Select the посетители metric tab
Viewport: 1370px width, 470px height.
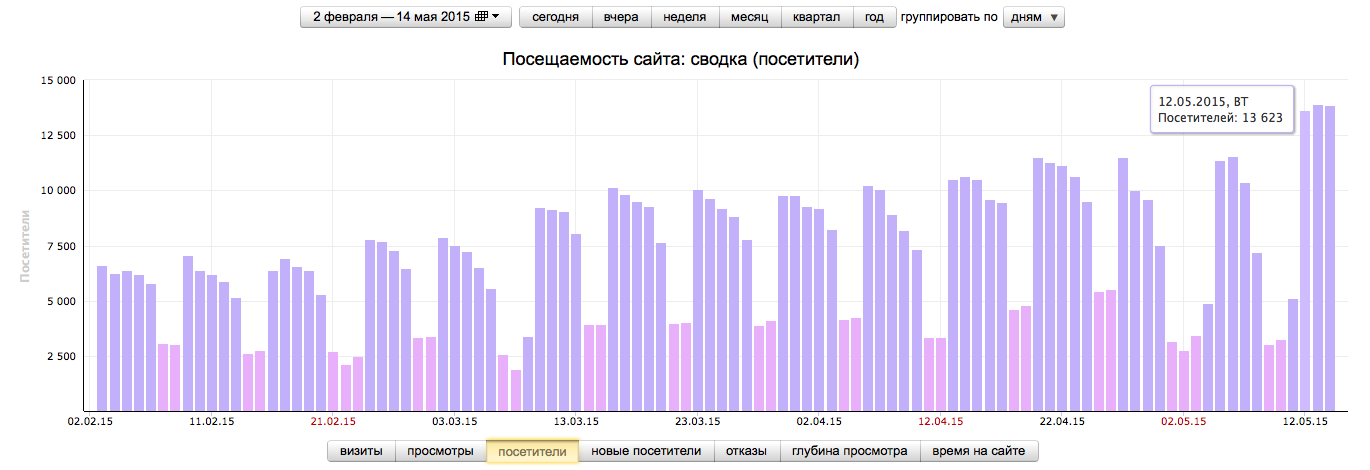[x=532, y=451]
